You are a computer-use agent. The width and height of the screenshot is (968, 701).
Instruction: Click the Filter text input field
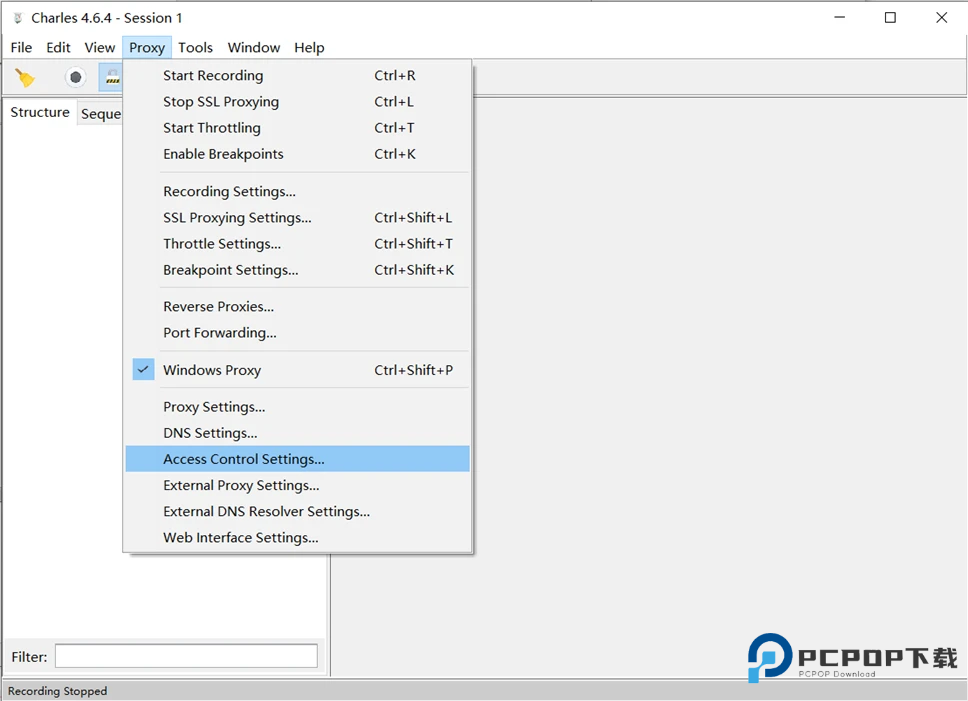tap(186, 657)
